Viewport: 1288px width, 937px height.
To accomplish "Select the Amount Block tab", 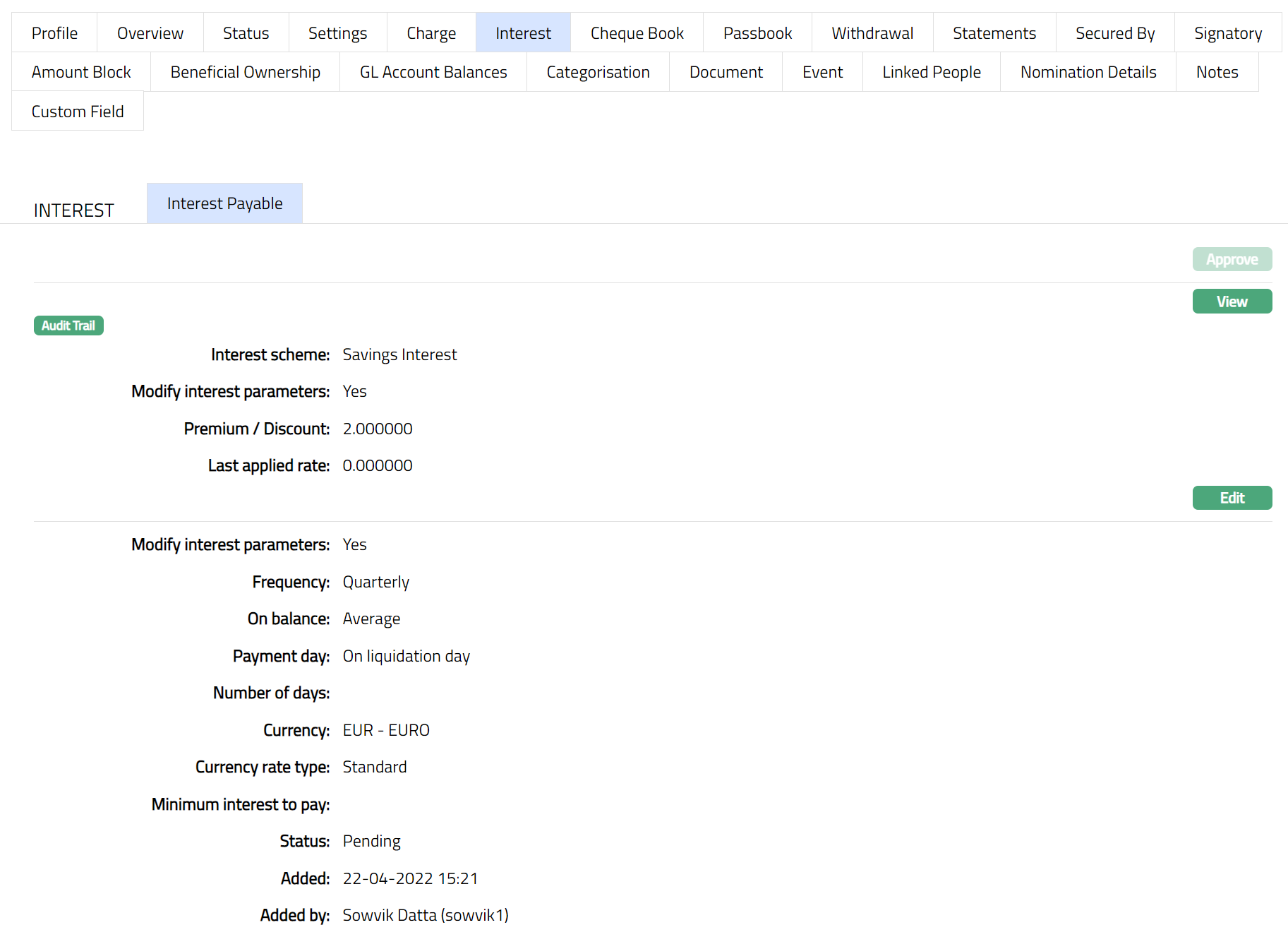I will point(81,72).
